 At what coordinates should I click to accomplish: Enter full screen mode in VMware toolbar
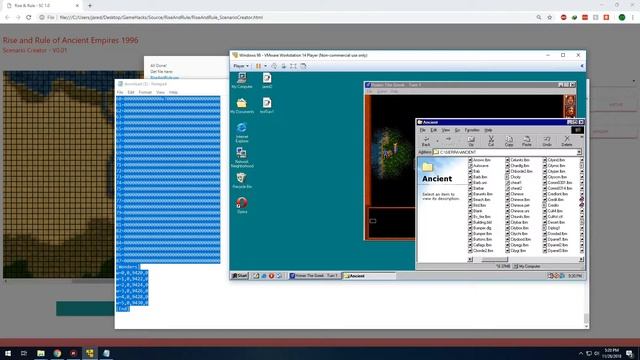293,66
